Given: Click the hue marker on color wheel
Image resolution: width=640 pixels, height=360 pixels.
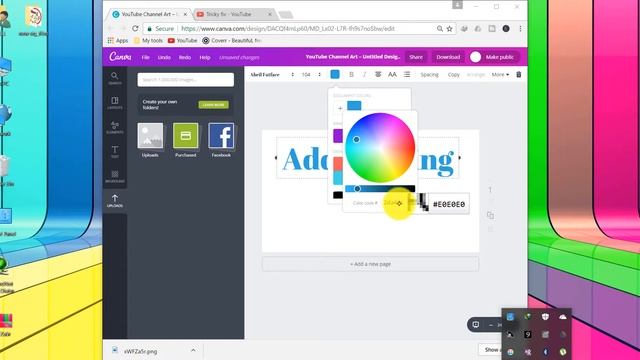Looking at the screenshot, I should (x=356, y=140).
